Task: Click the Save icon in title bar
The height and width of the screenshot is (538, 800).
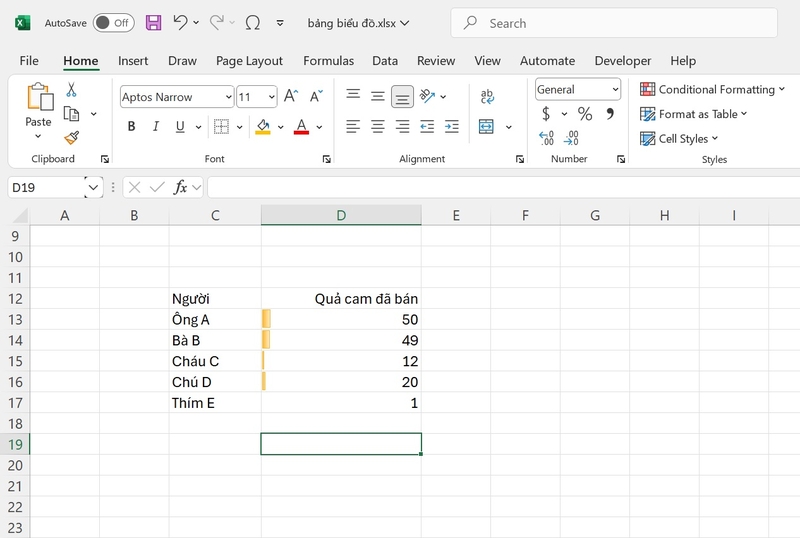Action: (153, 23)
